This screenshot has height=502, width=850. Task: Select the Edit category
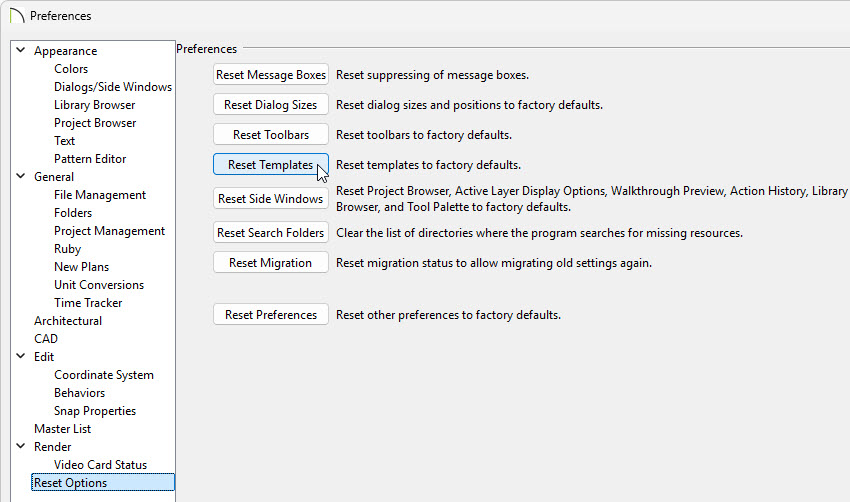point(44,357)
